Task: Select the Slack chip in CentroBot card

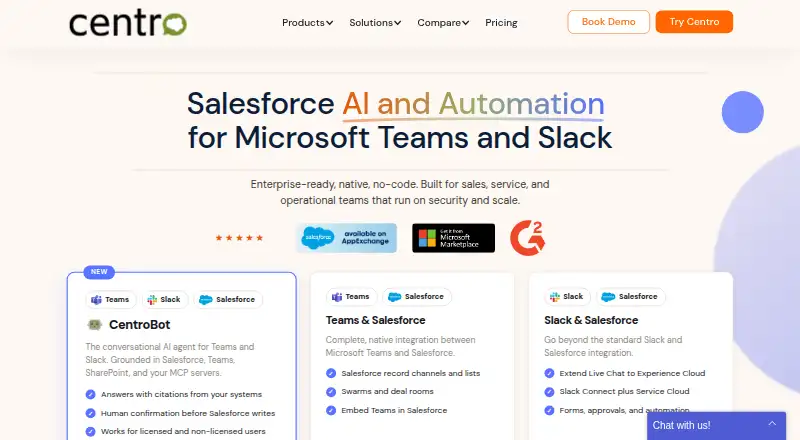Action: pyautogui.click(x=165, y=300)
